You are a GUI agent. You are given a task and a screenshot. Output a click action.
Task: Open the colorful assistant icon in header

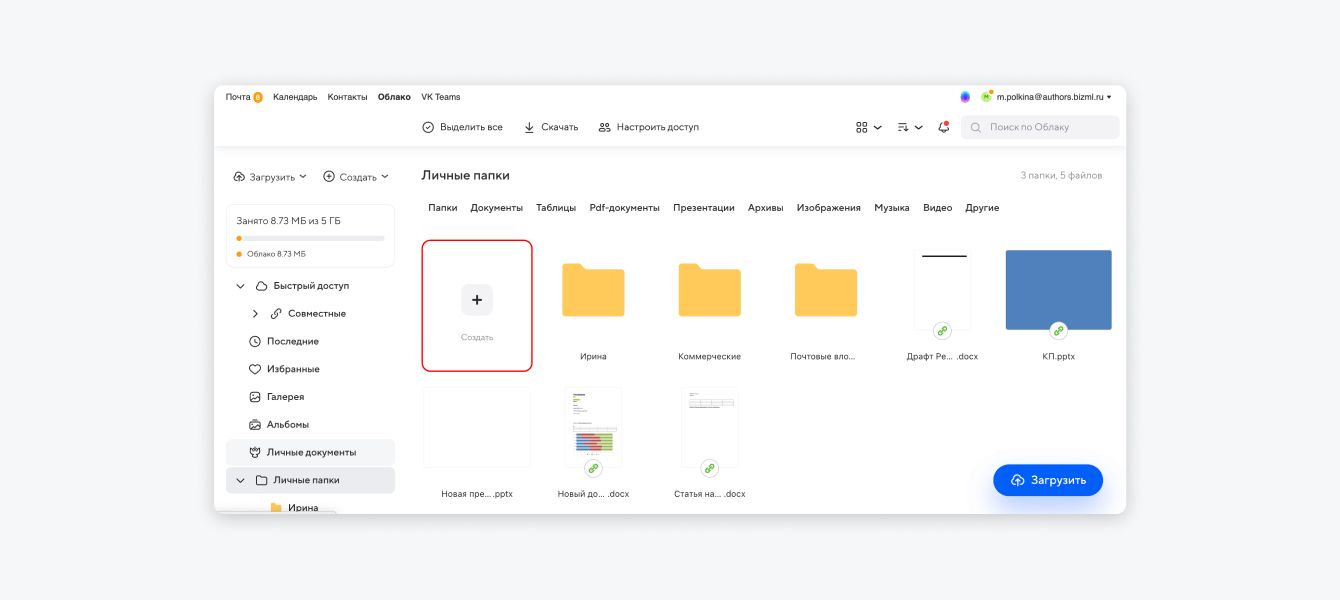(965, 97)
